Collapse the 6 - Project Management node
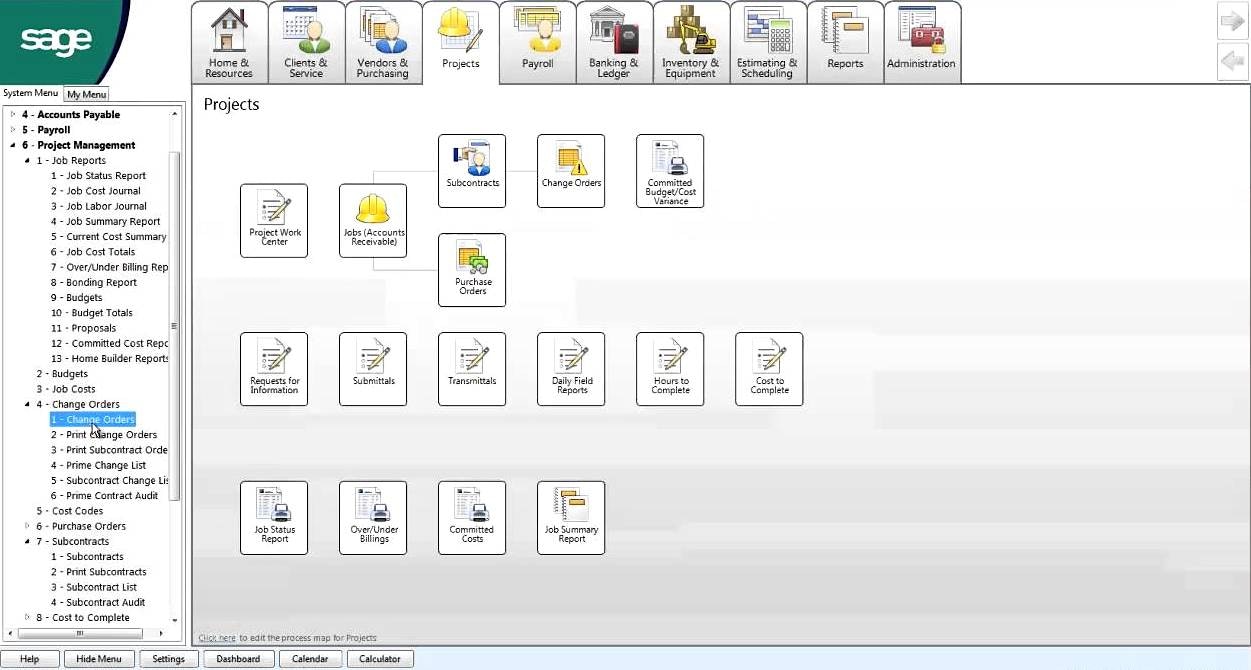Screen dimensions: 1251x670 [13, 146]
